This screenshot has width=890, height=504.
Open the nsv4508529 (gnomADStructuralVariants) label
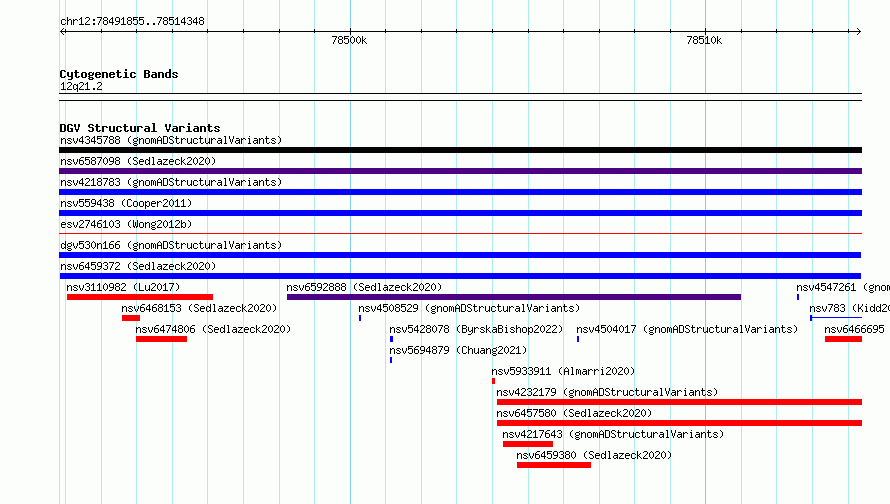pos(469,308)
